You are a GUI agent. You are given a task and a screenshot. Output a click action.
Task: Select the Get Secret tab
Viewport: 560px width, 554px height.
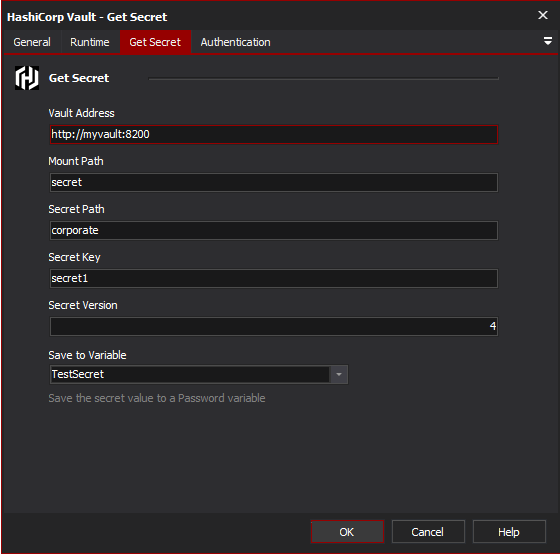(155, 42)
